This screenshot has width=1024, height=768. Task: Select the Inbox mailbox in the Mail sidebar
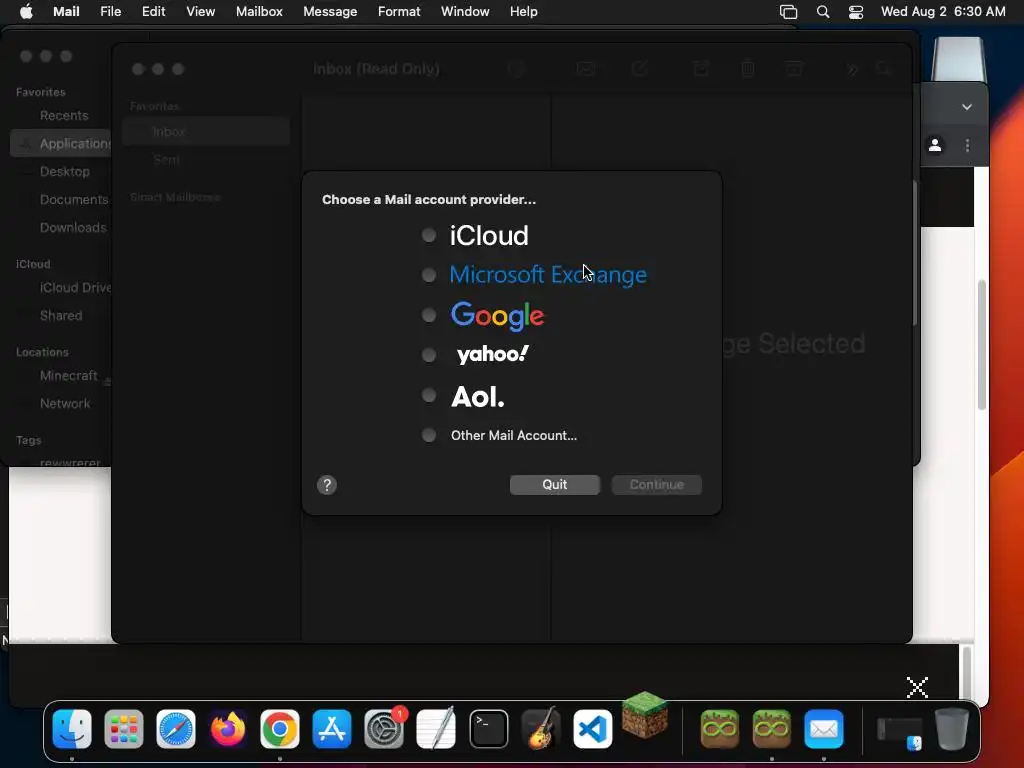[206, 132]
